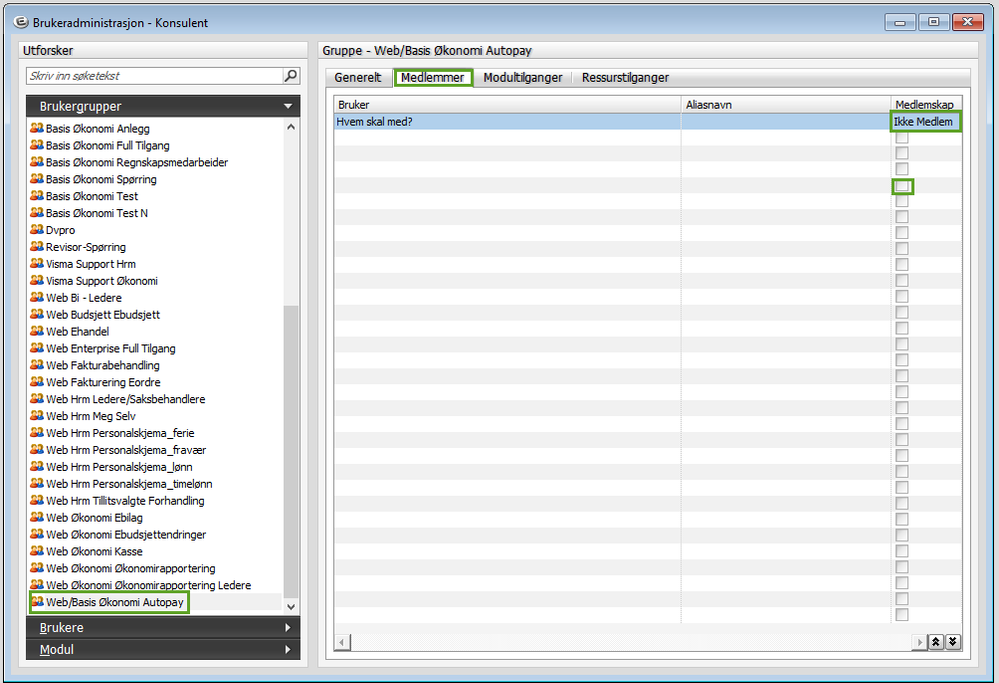Click group icon beside Basis Økonomi Full Tilgang
This screenshot has height=683, width=999.
[x=37, y=145]
